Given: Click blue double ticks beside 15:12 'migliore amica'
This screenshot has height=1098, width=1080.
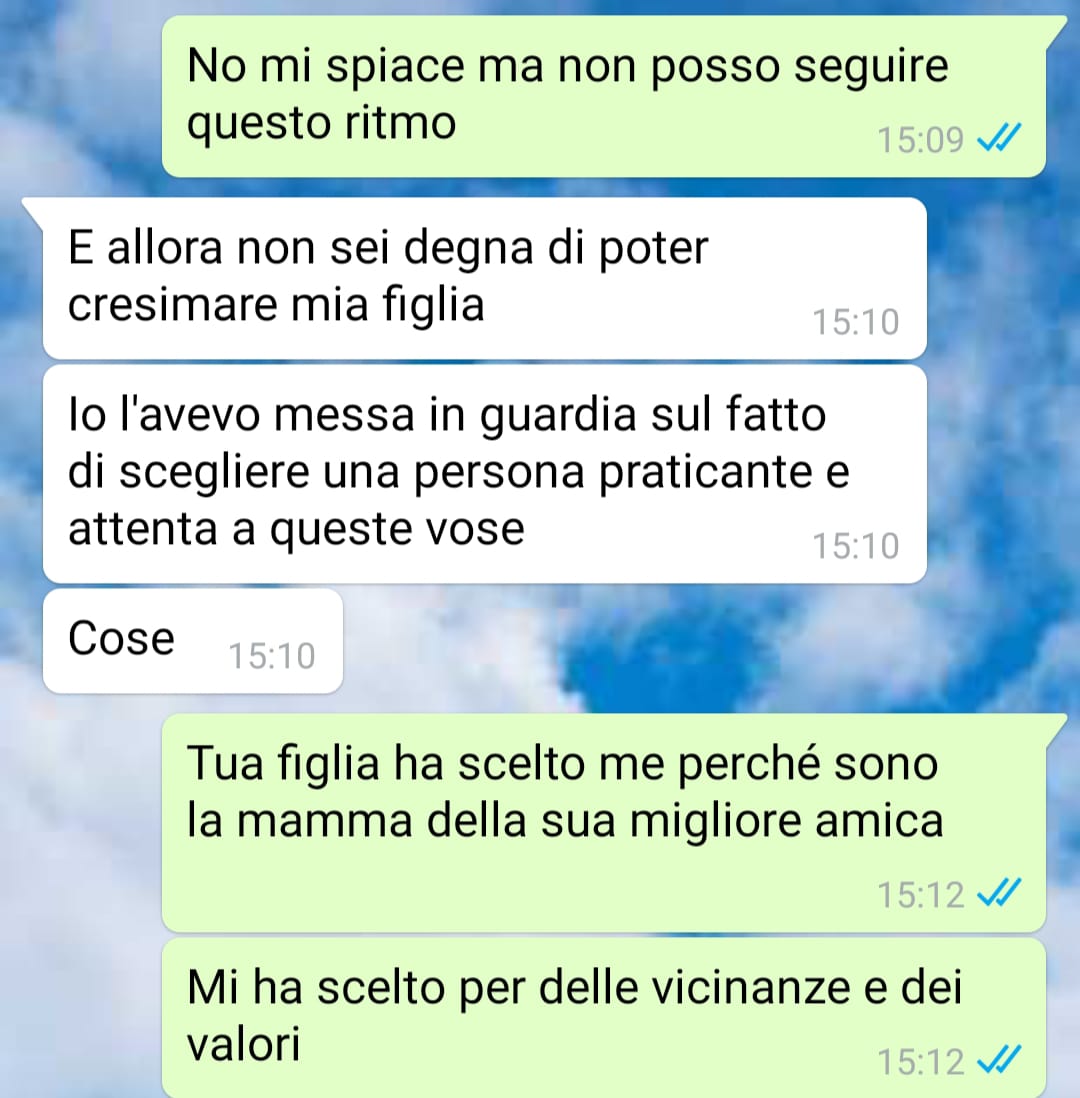Looking at the screenshot, I should 999,893.
